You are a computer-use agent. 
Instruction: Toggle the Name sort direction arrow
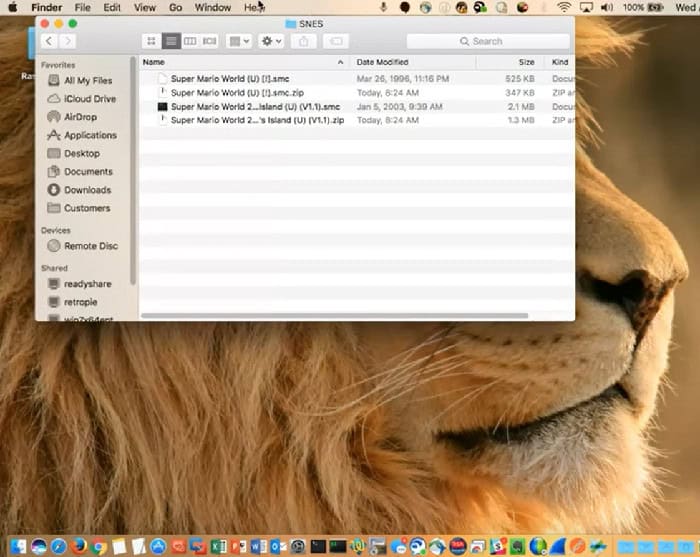[x=340, y=62]
